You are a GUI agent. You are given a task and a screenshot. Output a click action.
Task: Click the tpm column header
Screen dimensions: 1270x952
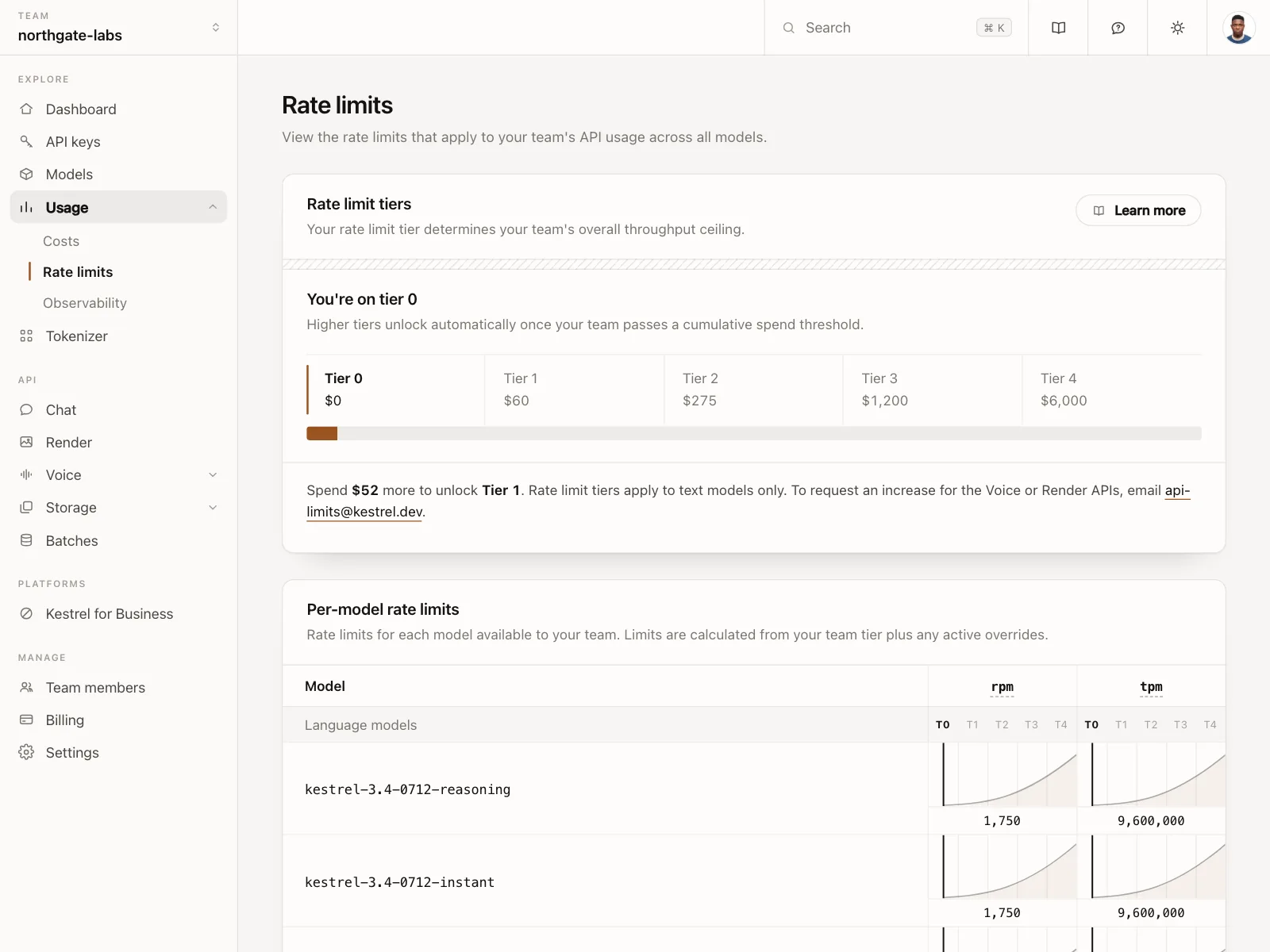click(x=1151, y=686)
